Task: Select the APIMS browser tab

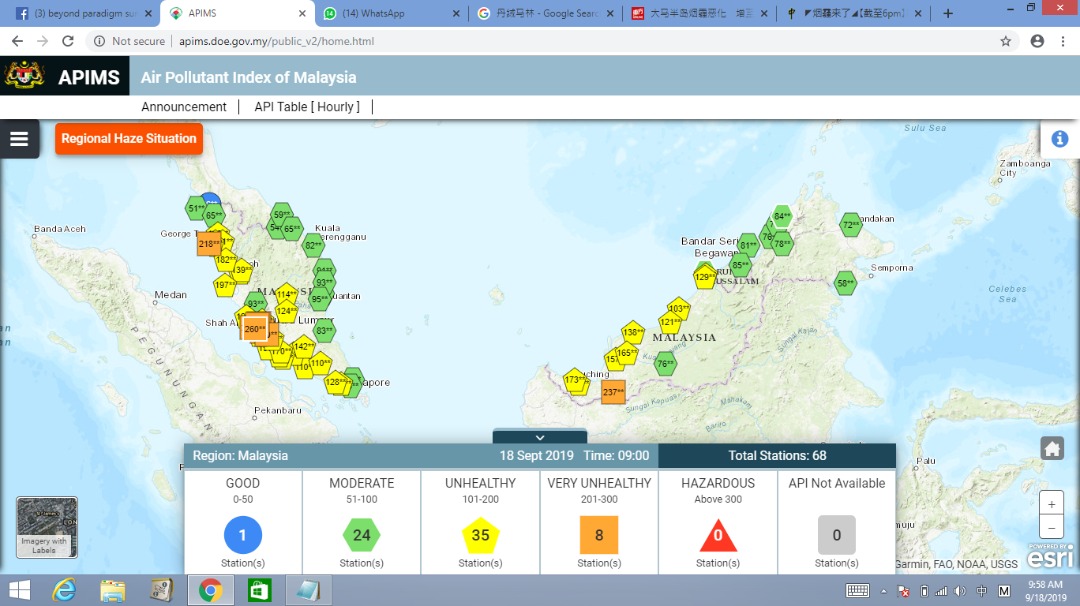Action: point(238,14)
